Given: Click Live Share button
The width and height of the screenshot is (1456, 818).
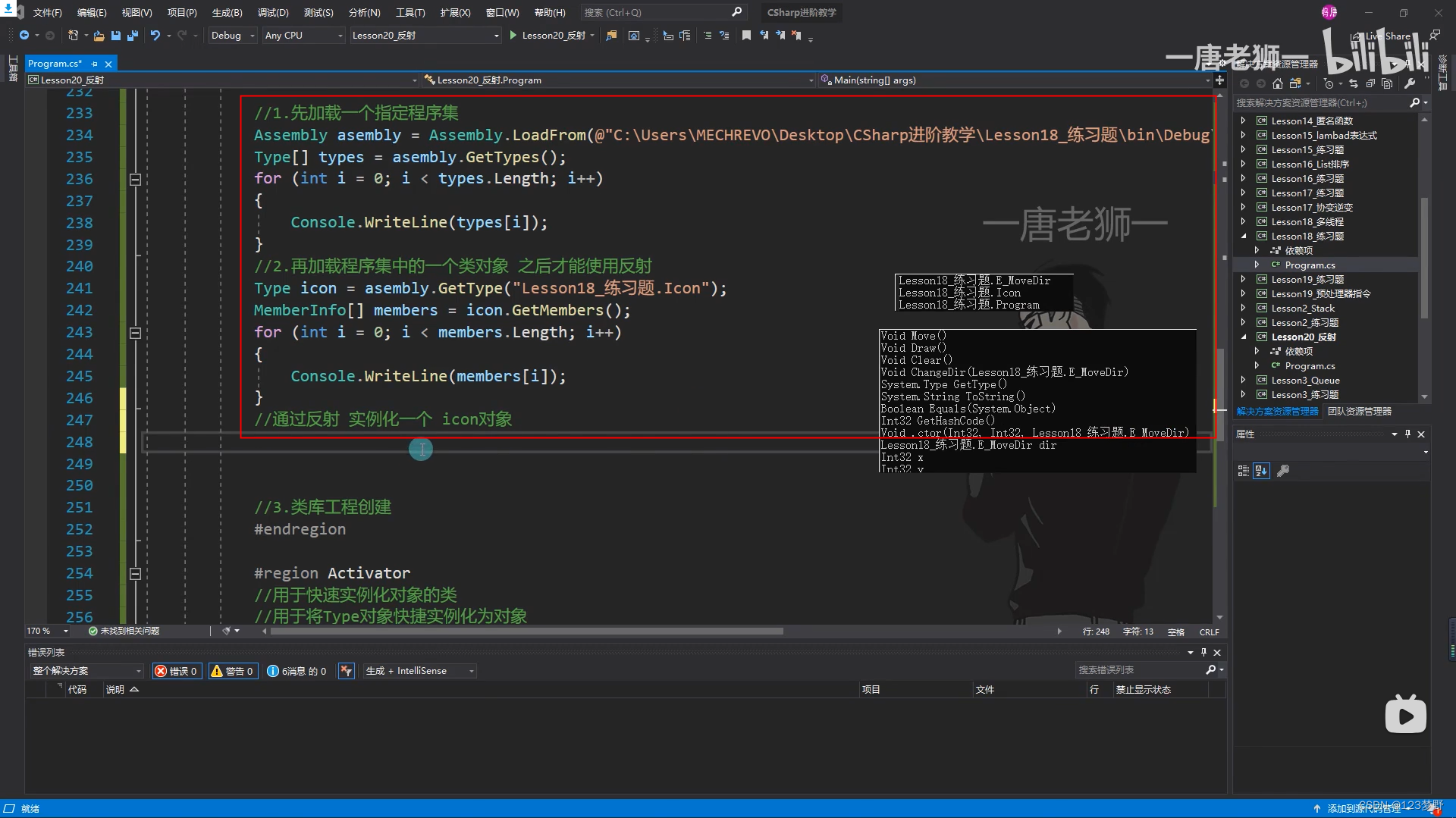Looking at the screenshot, I should click(1382, 36).
